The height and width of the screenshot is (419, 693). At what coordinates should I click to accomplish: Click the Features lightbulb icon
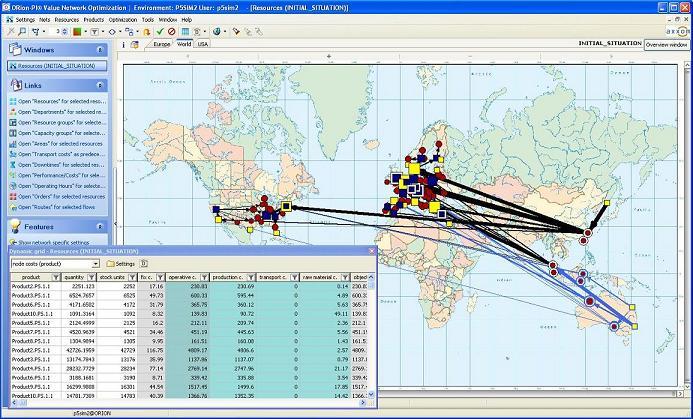click(x=15, y=226)
